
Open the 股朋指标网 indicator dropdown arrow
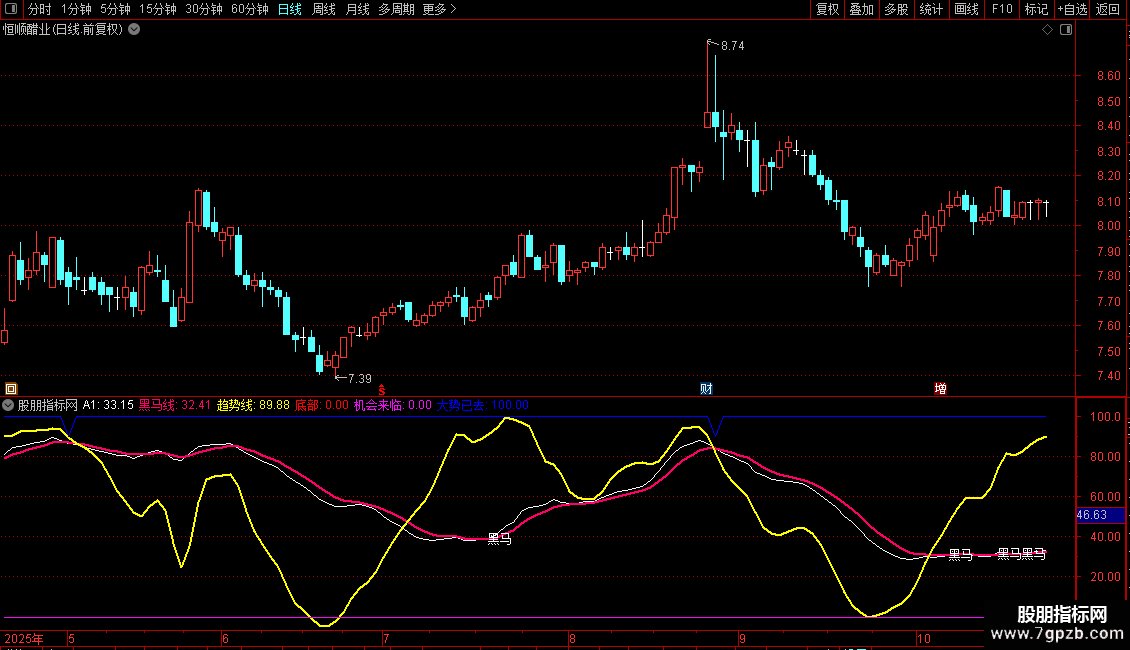click(x=9, y=405)
